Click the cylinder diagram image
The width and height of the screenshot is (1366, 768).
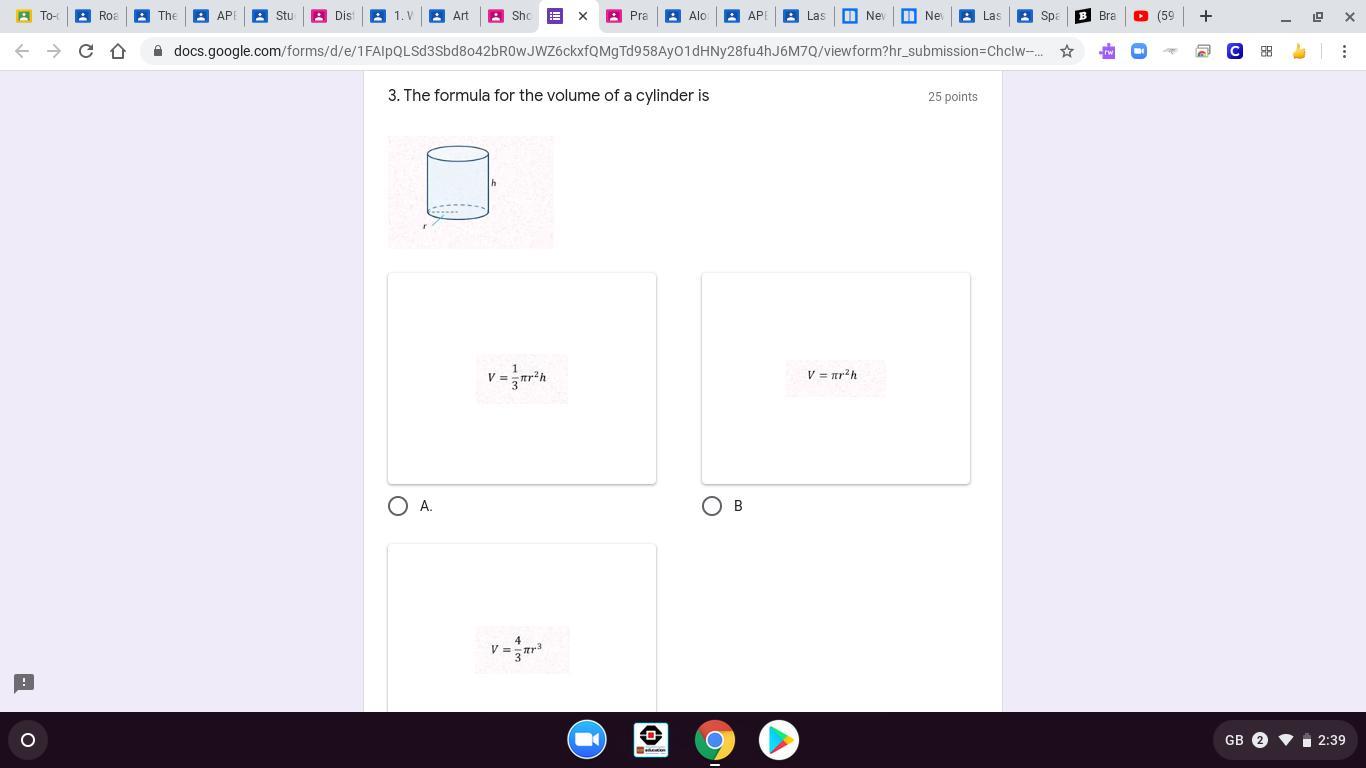click(470, 192)
